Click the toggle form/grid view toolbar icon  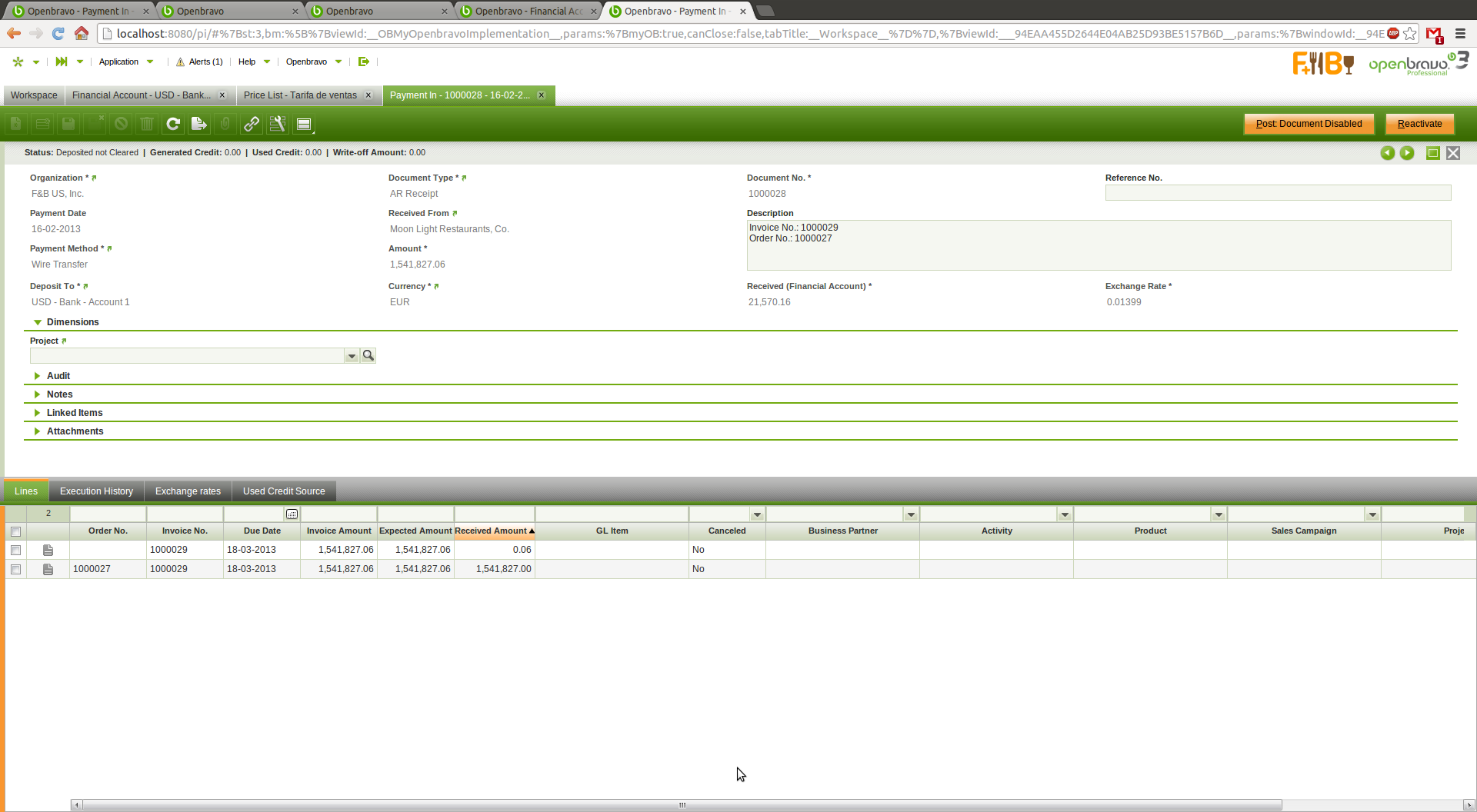click(x=304, y=124)
